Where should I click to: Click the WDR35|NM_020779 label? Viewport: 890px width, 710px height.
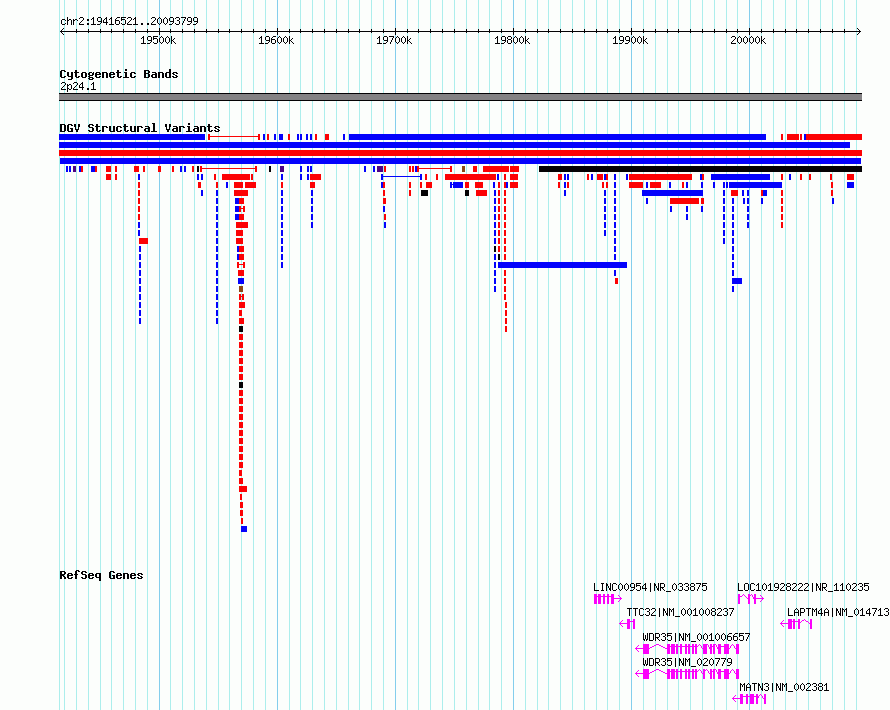(x=687, y=662)
